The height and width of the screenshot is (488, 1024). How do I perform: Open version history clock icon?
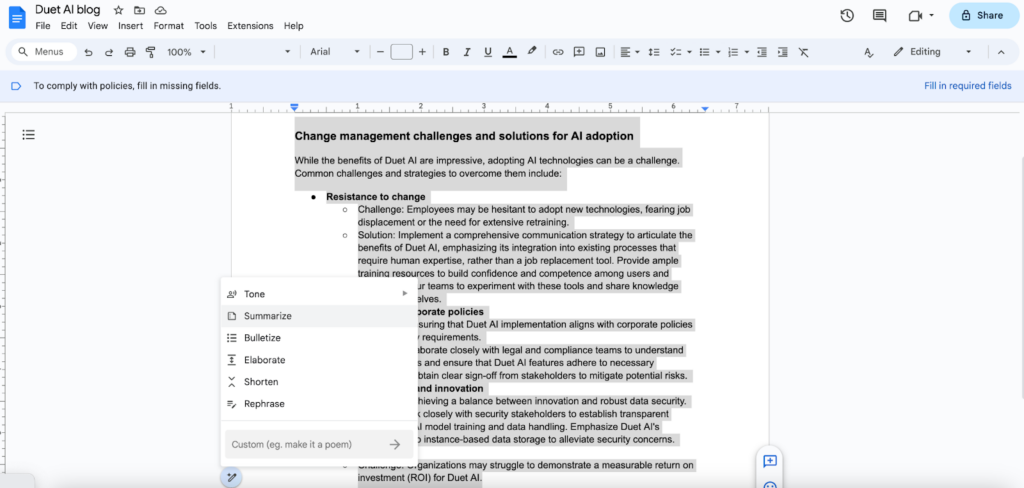847,16
